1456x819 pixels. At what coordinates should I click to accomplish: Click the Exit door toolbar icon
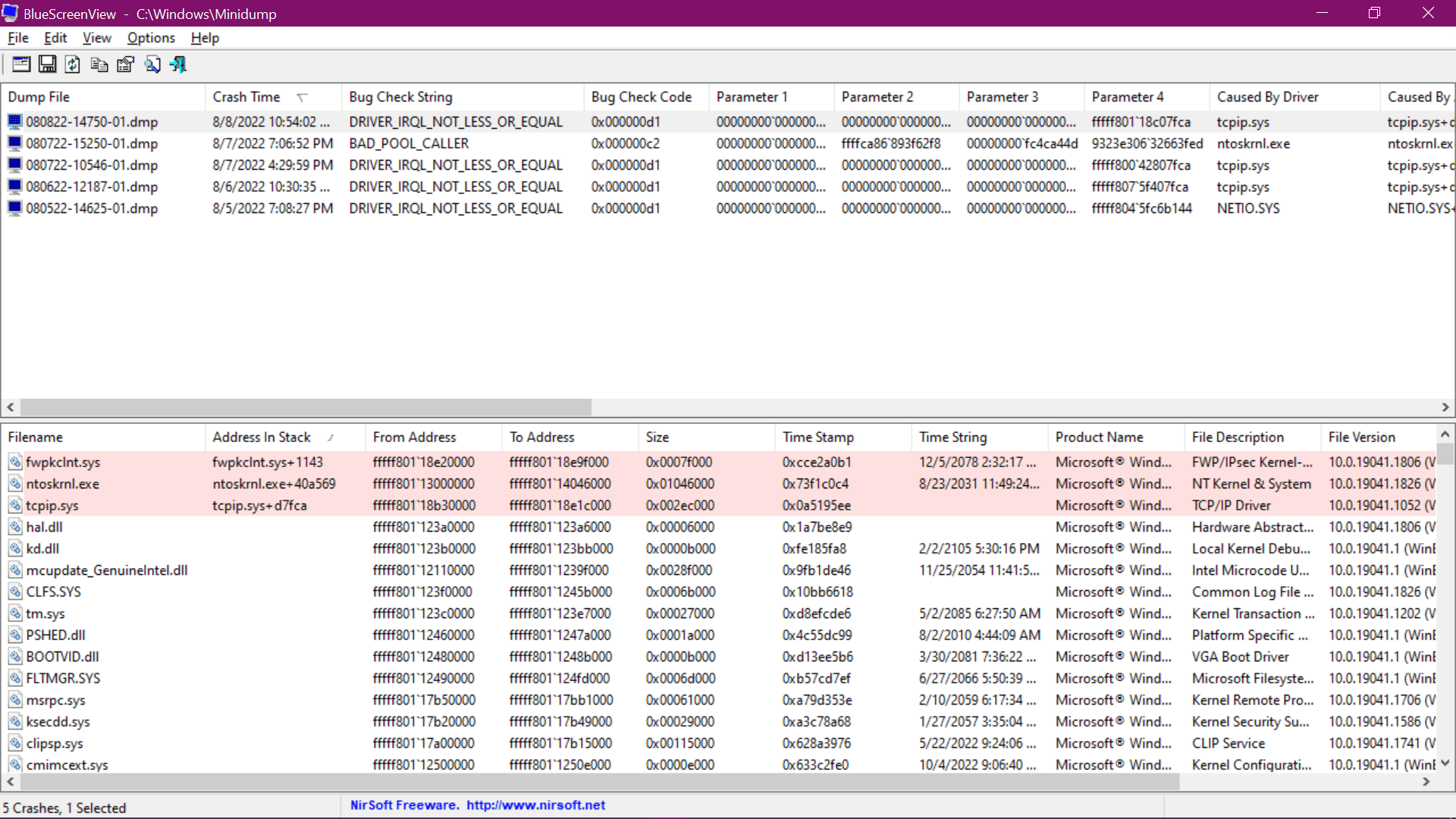(178, 64)
